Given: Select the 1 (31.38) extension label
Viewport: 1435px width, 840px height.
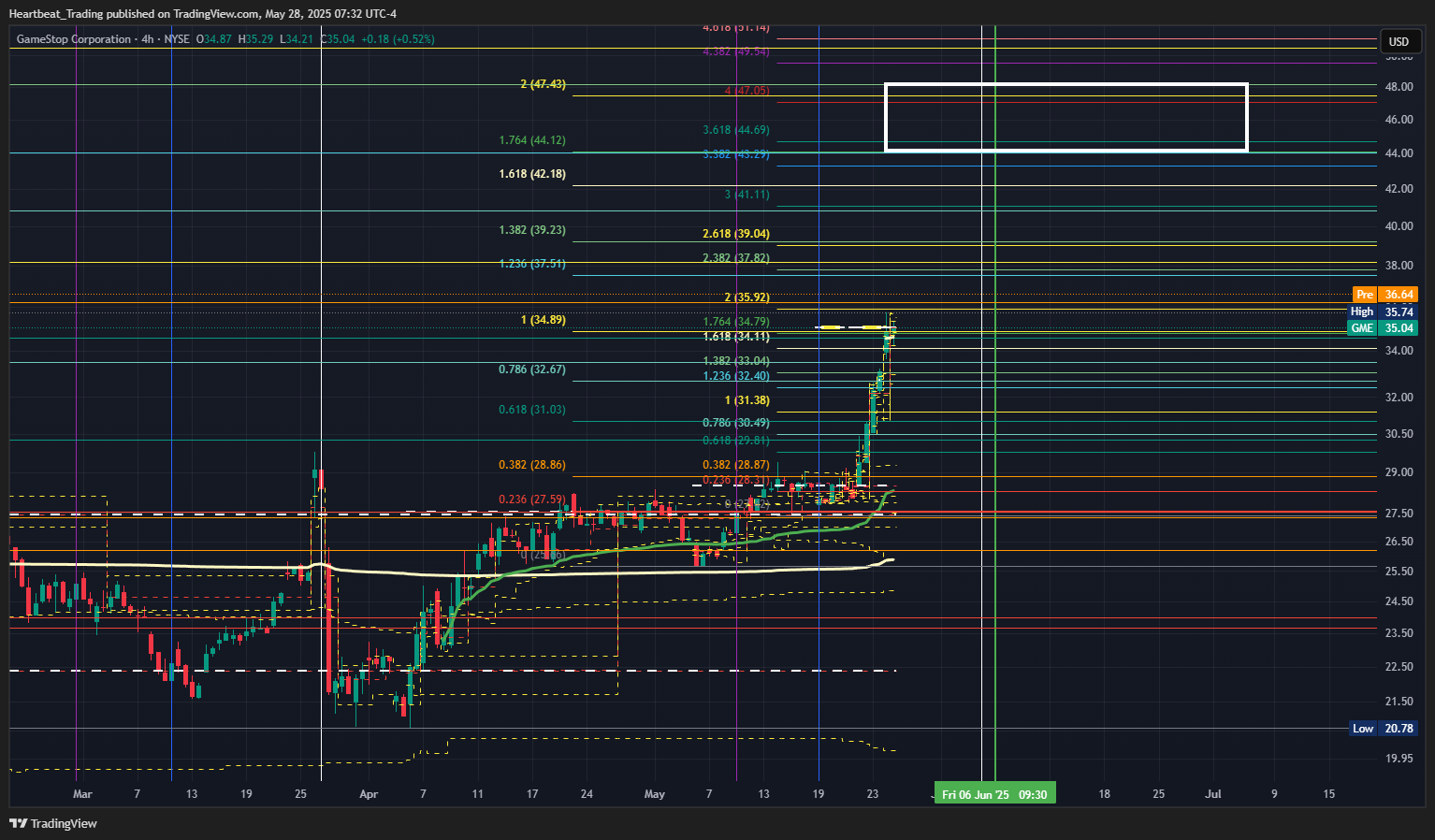Looking at the screenshot, I should [746, 400].
